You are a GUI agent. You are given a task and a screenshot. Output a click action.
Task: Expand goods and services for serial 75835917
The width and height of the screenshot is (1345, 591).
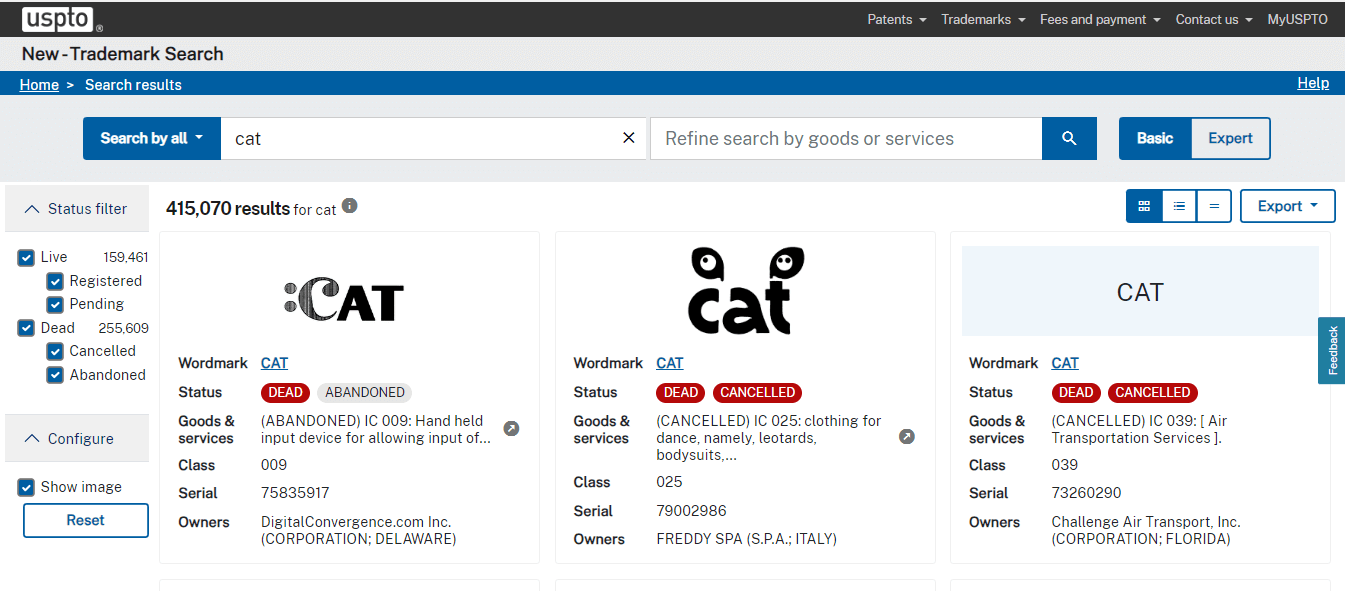point(511,429)
